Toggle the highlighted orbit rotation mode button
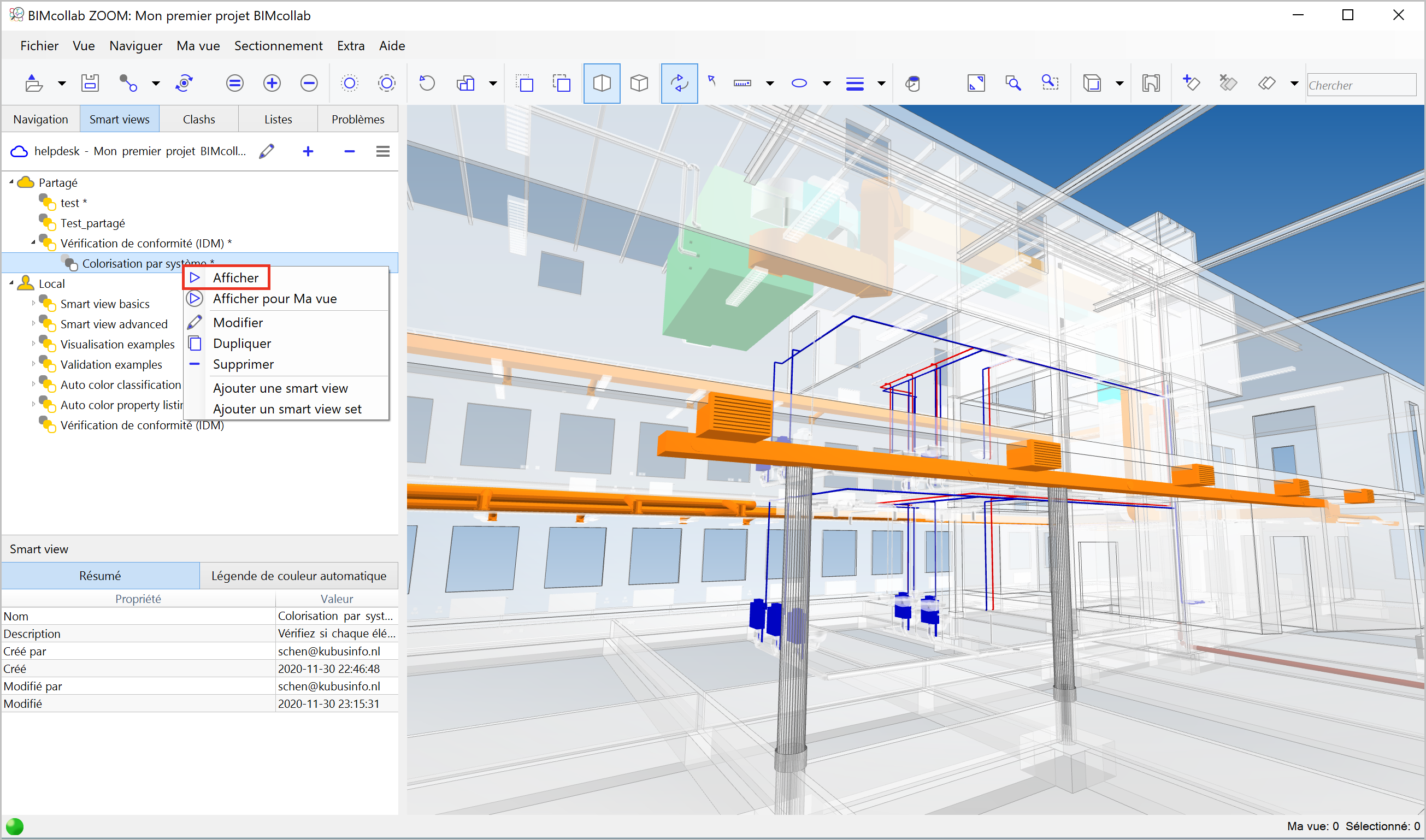The width and height of the screenshot is (1426, 840). (x=679, y=83)
